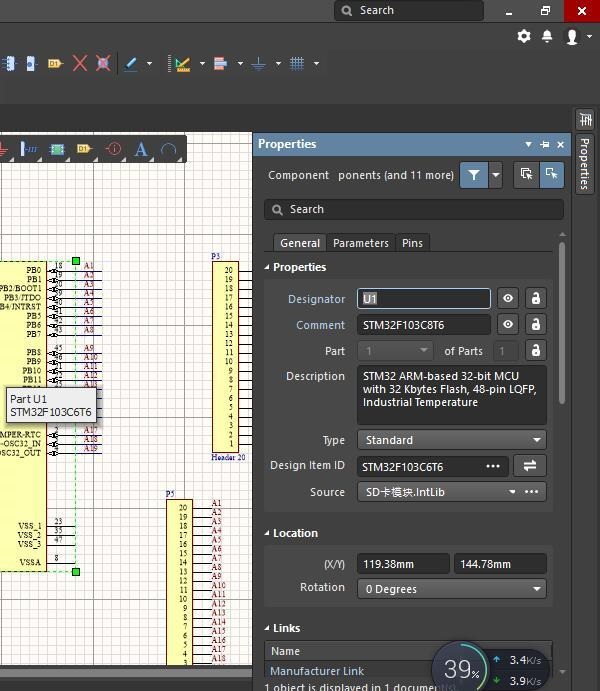Screen dimensions: 600x691
Task: Open the Type dropdown showing Standard
Action: 452,440
